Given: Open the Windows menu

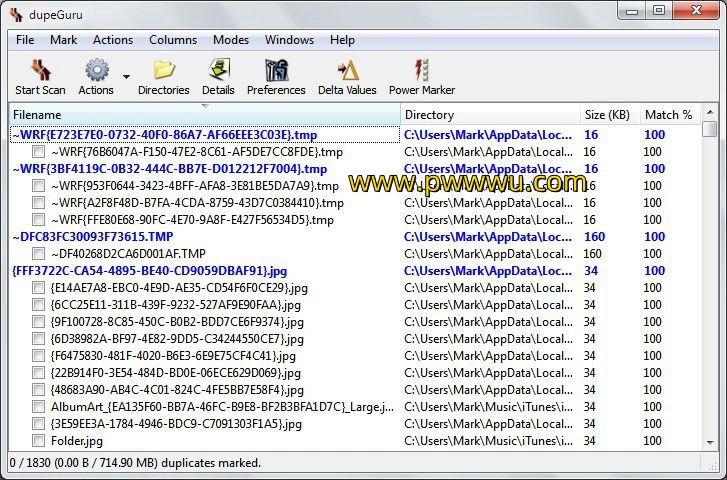Looking at the screenshot, I should tap(289, 40).
